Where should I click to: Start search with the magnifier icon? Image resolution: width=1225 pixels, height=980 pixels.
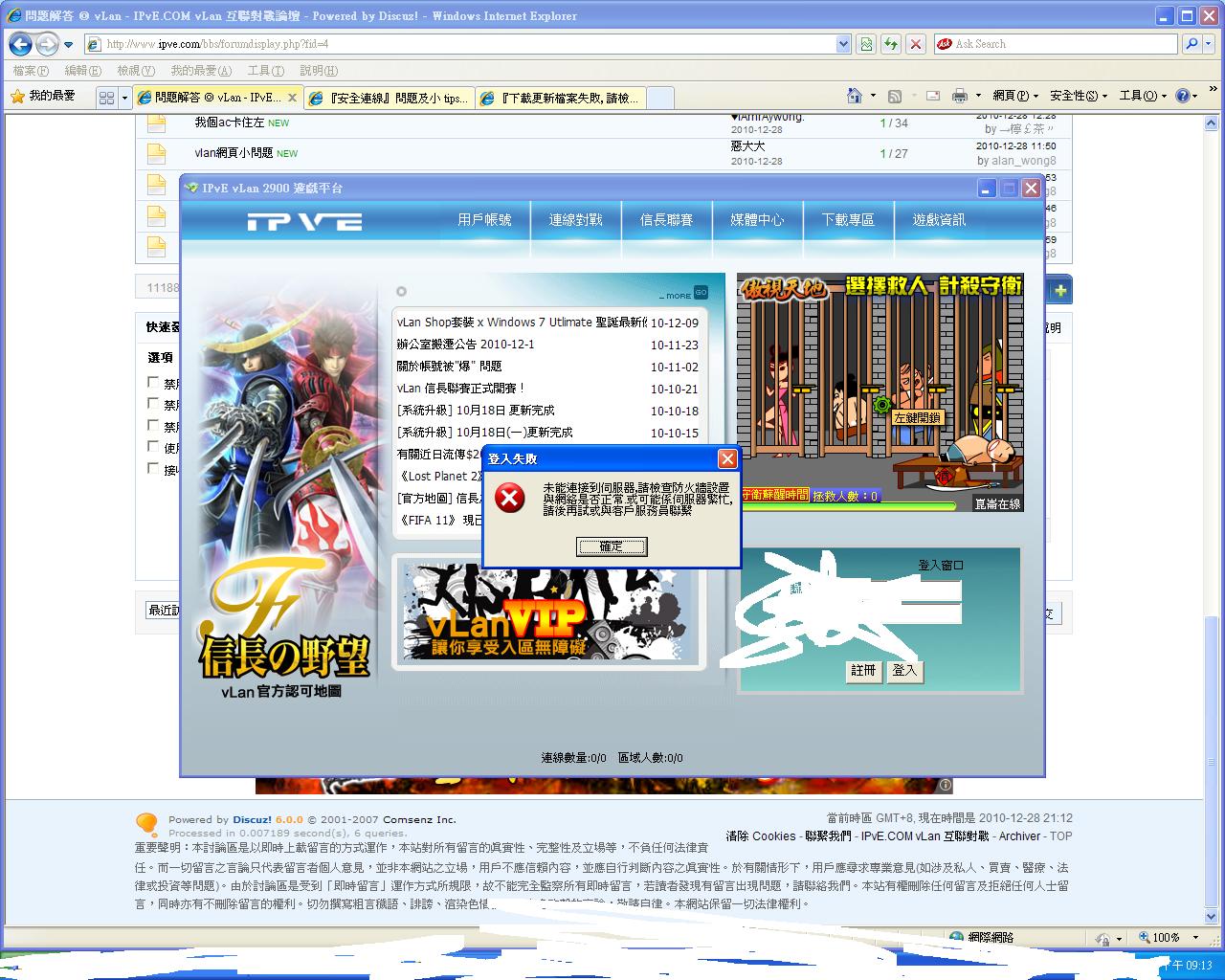pos(1191,44)
